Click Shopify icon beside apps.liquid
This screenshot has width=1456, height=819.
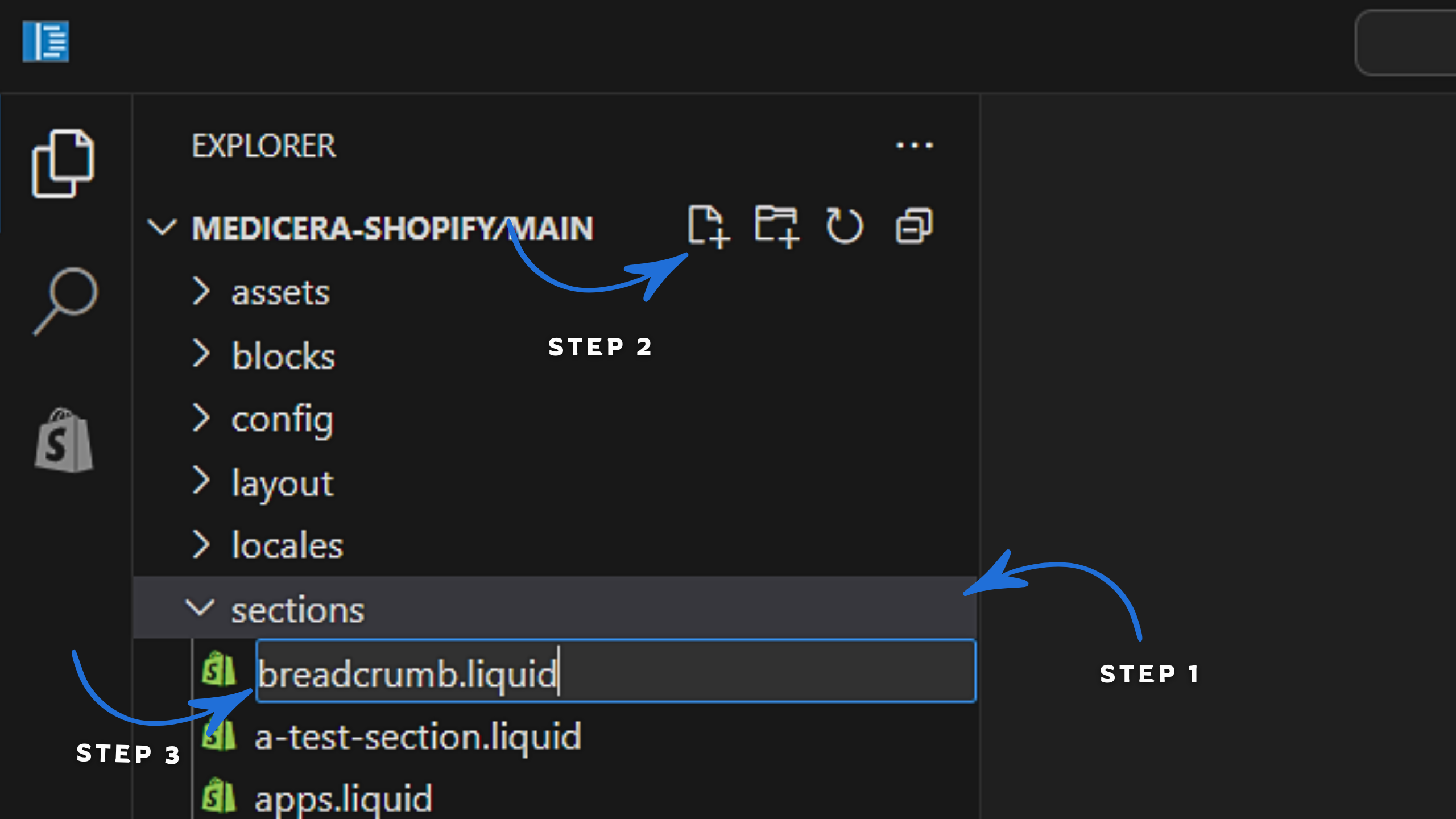coord(219,796)
